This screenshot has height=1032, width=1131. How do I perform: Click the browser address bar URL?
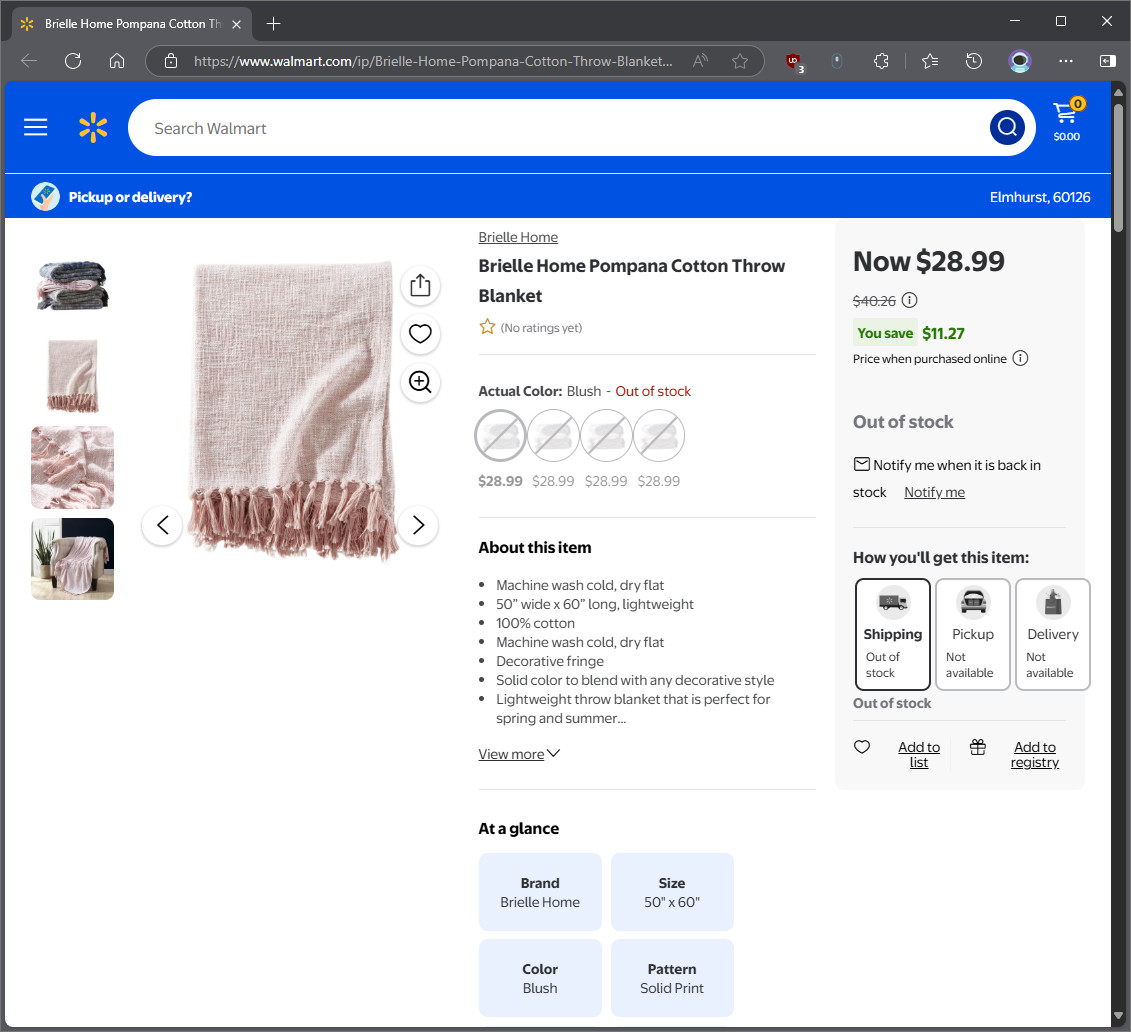tap(433, 61)
